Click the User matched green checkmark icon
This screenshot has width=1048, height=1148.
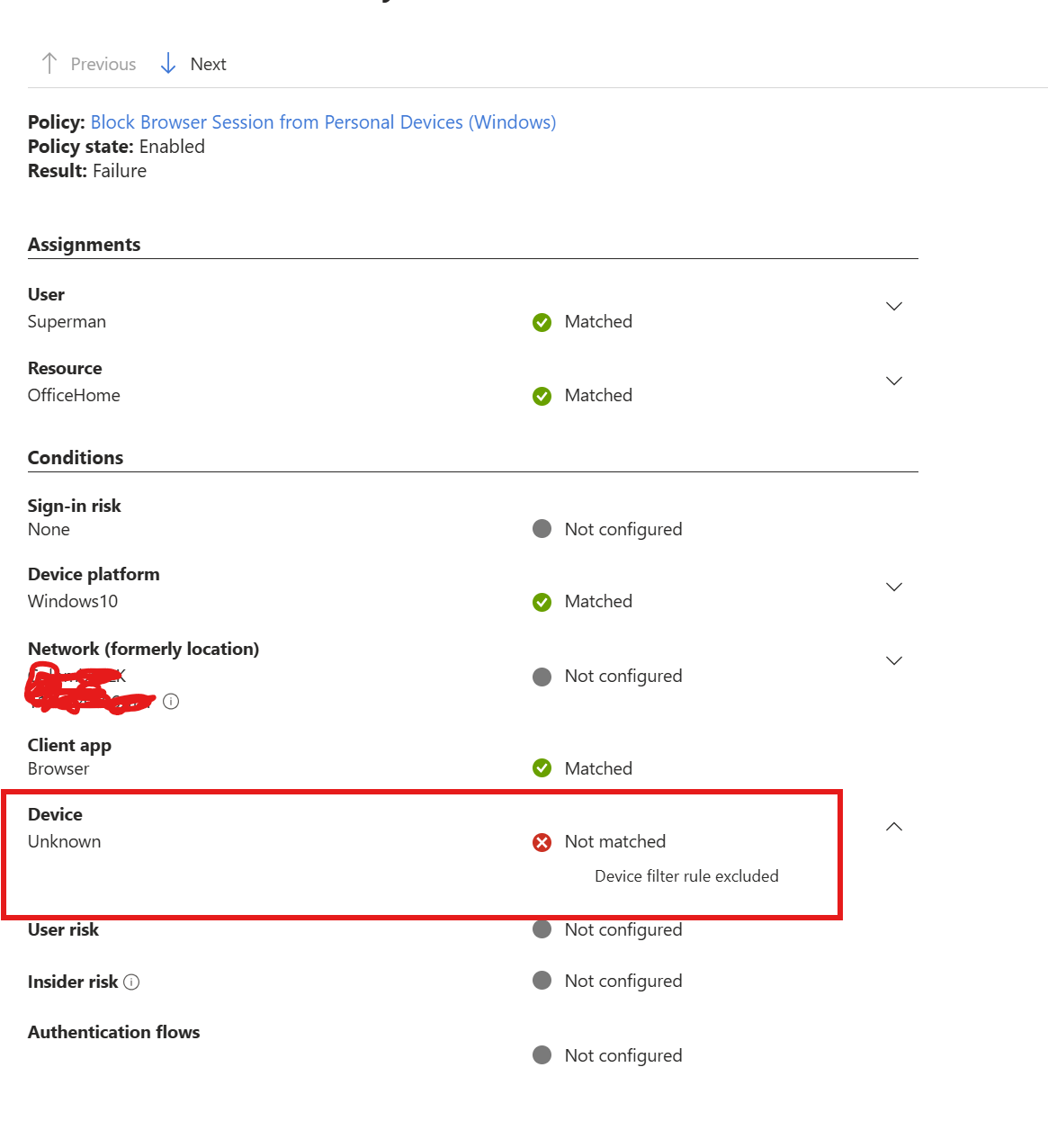click(x=542, y=322)
